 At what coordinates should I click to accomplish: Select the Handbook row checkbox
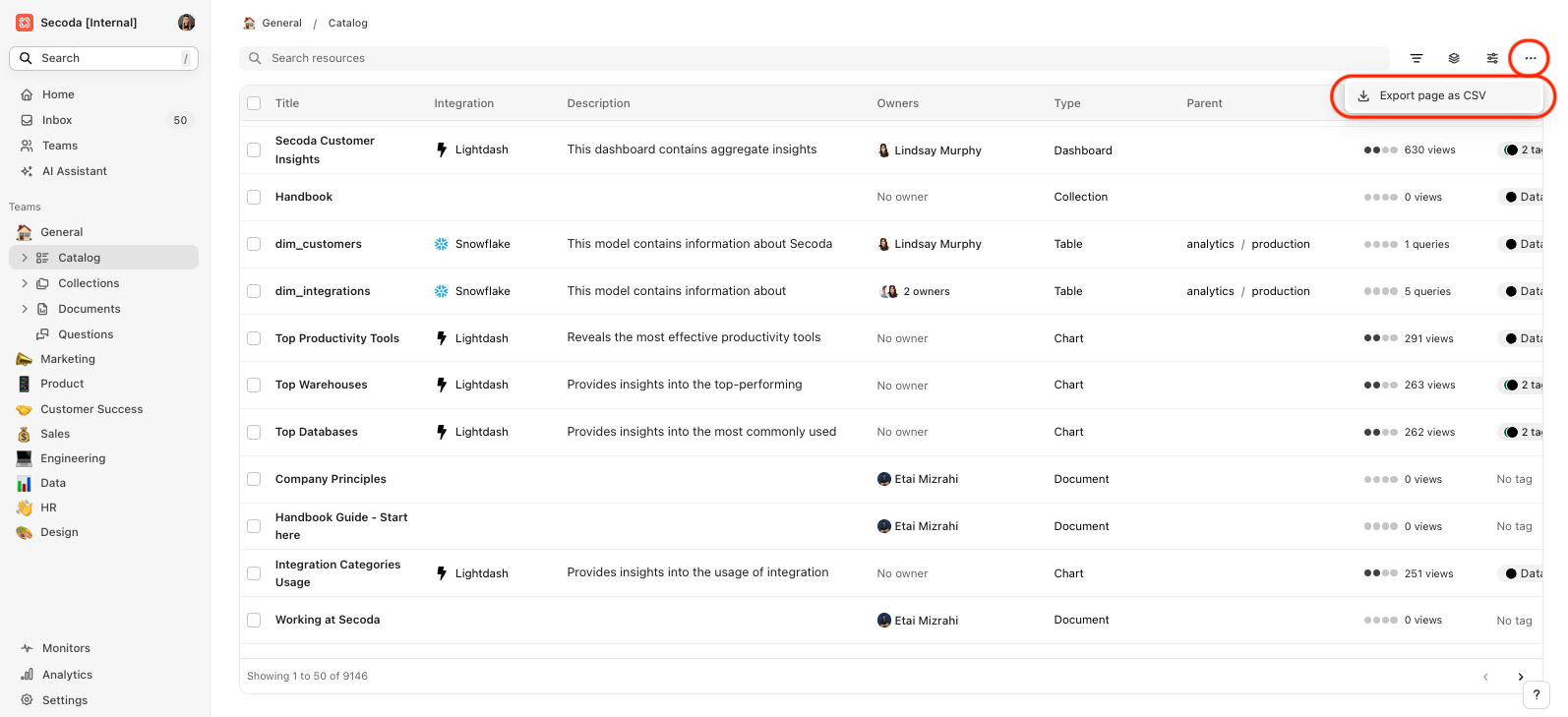pos(254,197)
